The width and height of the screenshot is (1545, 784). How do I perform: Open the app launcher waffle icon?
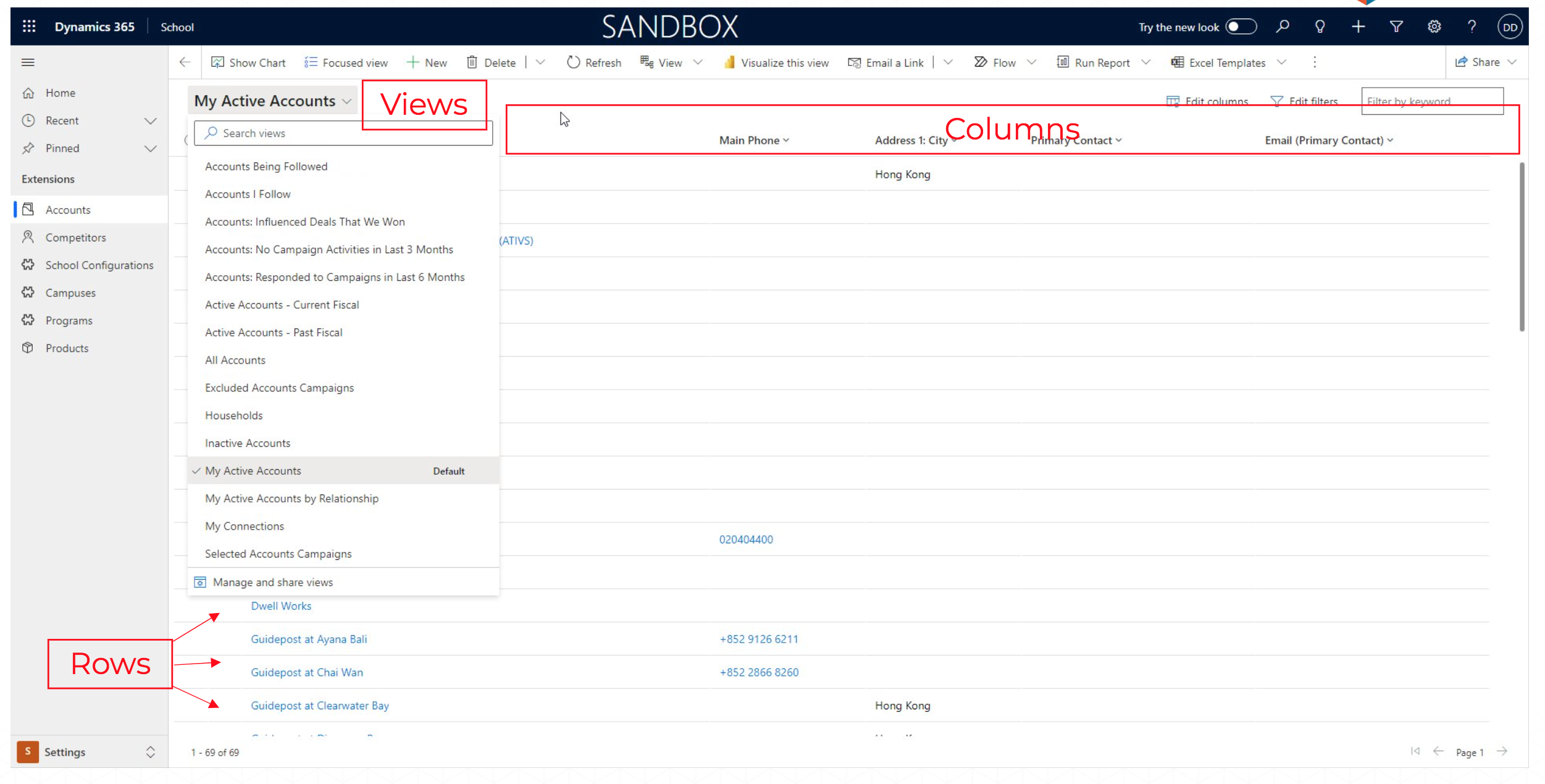coord(28,27)
